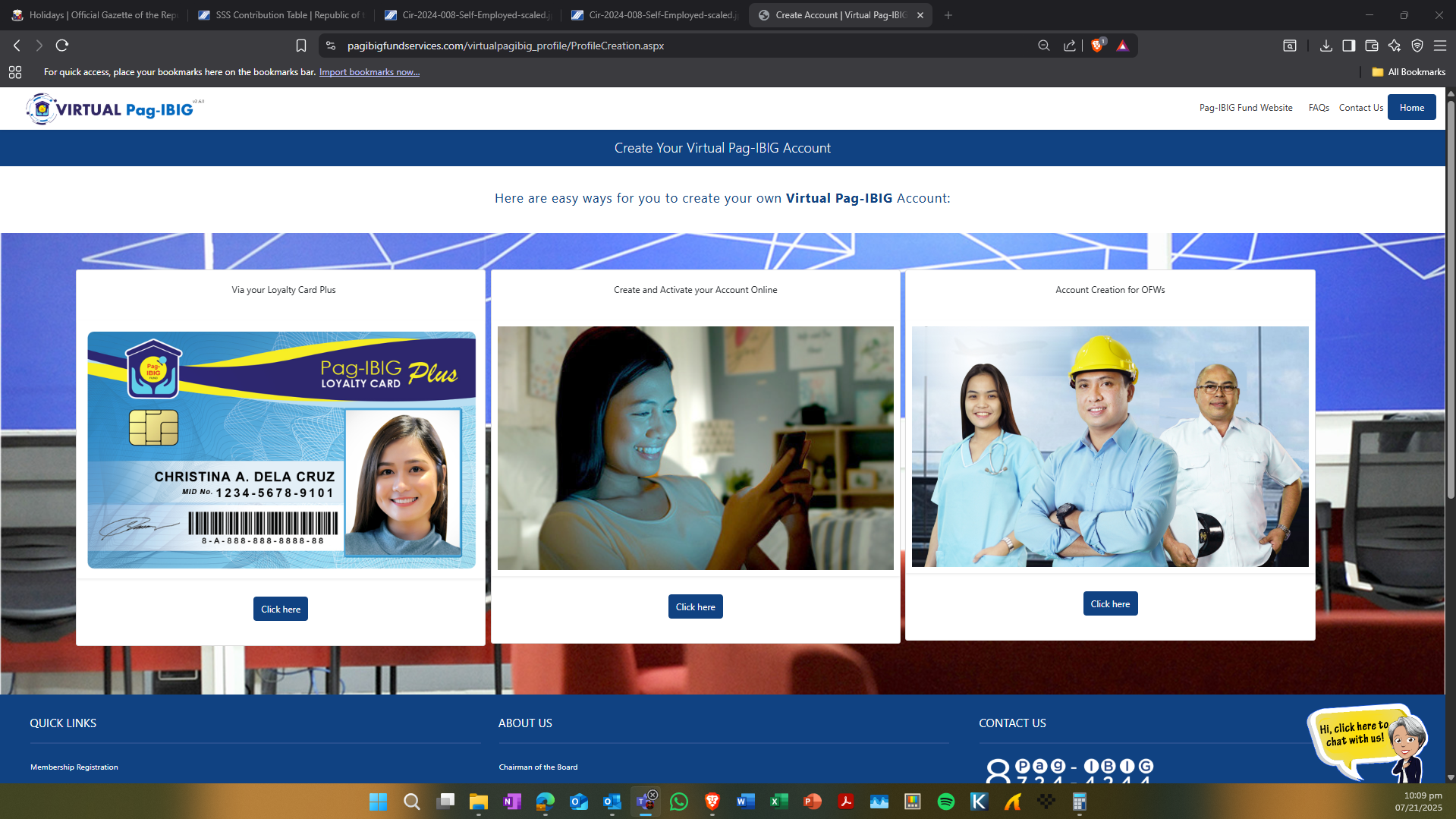The height and width of the screenshot is (819, 1456).
Task: Reload the current page
Action: 62,46
